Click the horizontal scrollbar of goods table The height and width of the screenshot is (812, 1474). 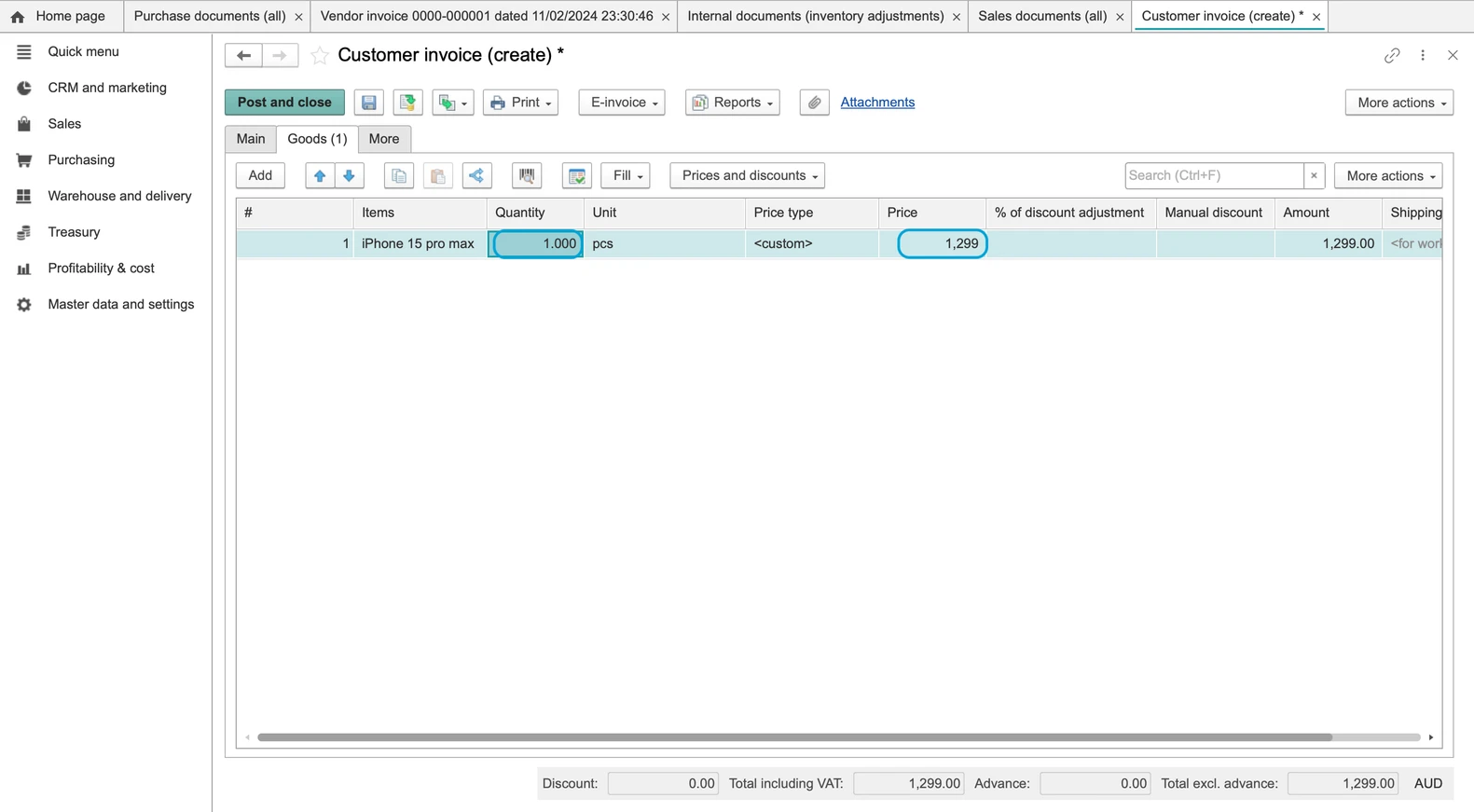[794, 737]
